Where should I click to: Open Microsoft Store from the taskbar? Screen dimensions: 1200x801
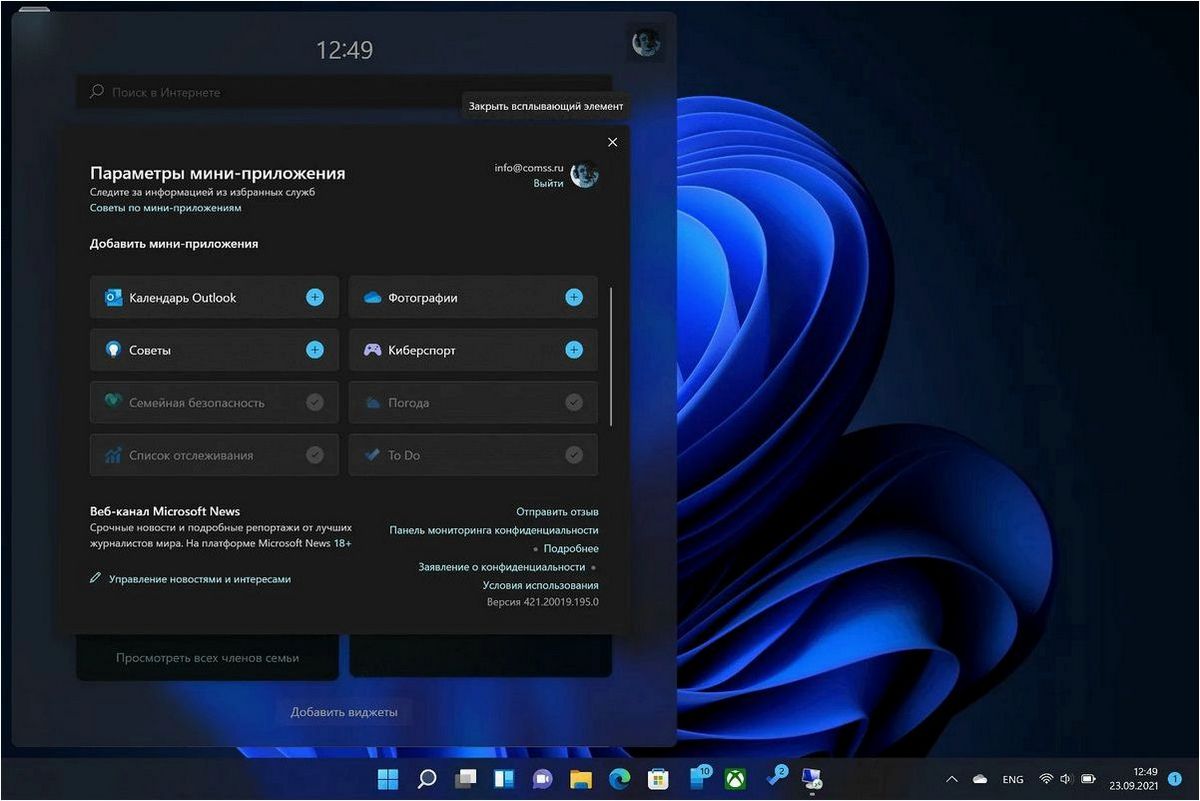coord(657,779)
